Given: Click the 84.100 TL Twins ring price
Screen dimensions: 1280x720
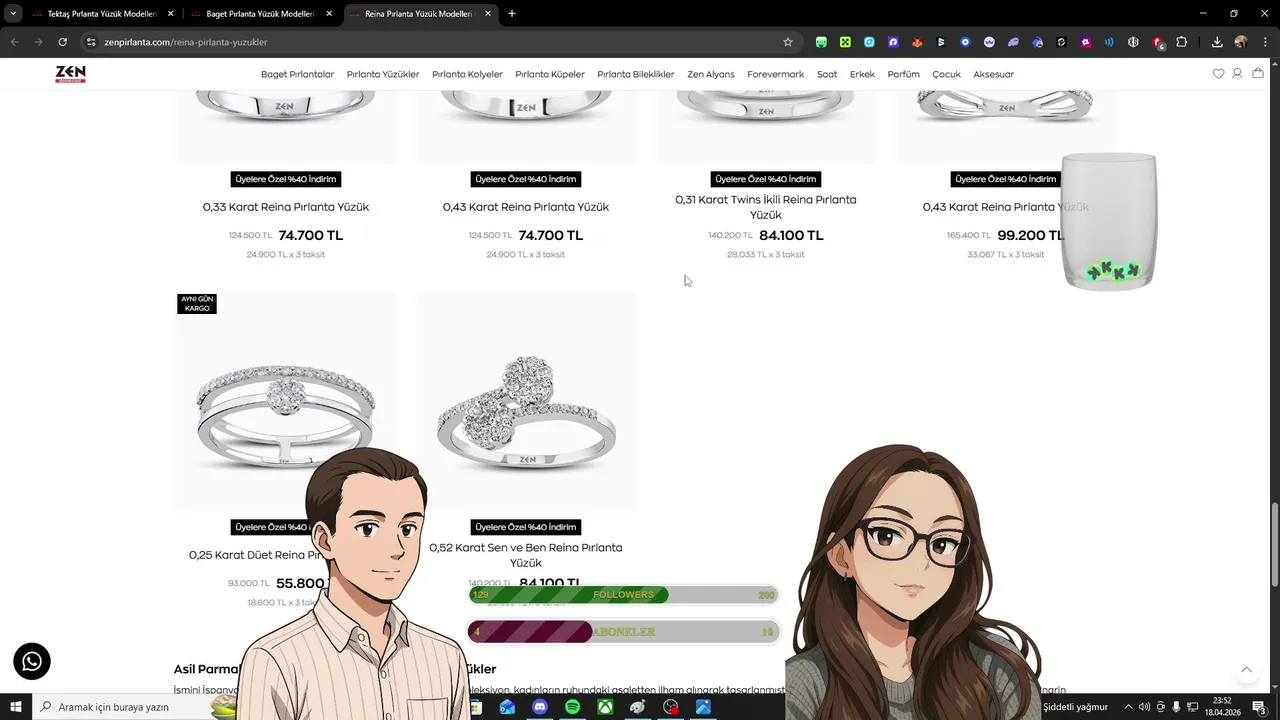Looking at the screenshot, I should point(791,235).
